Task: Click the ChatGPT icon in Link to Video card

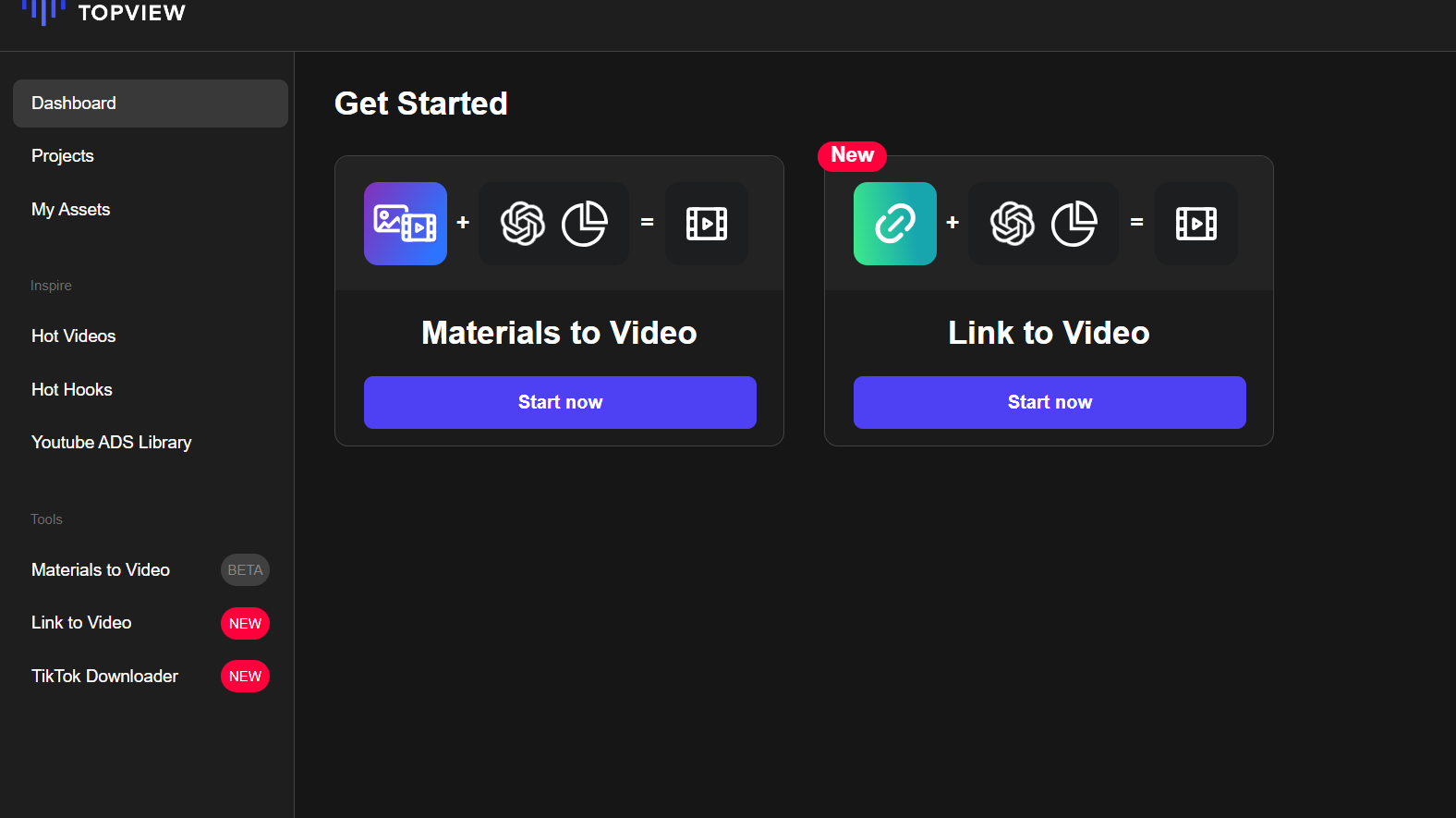Action: (1013, 224)
